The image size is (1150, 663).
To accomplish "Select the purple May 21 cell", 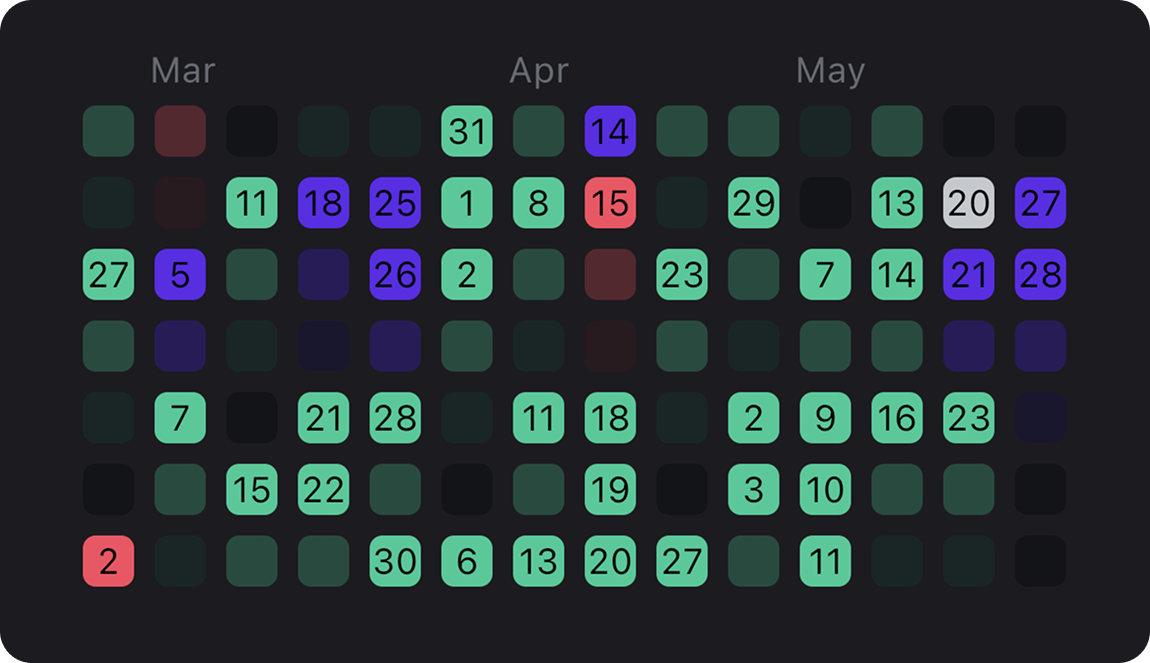I will [x=968, y=275].
